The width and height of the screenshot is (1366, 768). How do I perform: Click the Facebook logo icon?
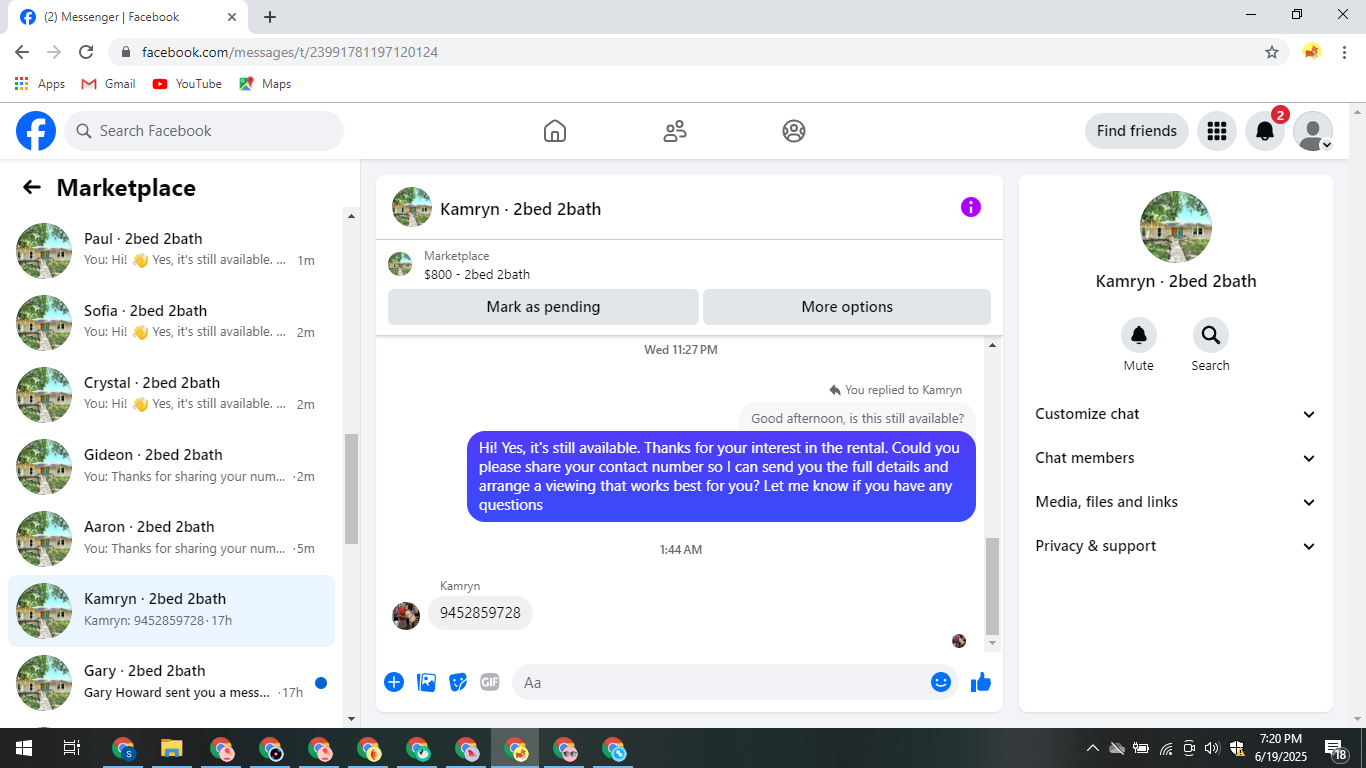pos(36,131)
